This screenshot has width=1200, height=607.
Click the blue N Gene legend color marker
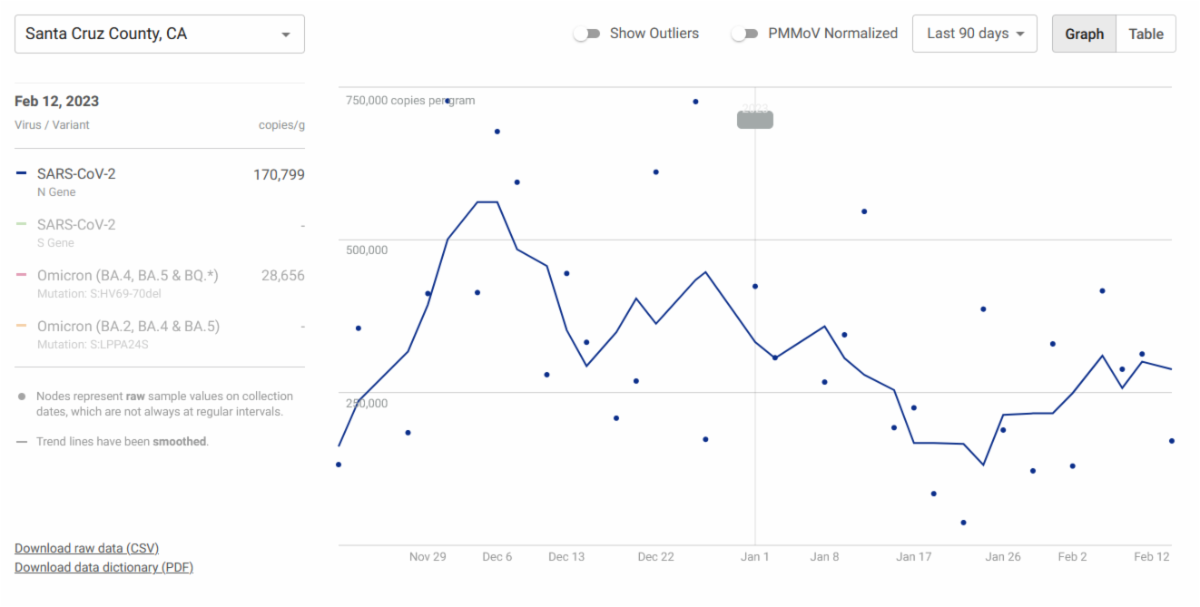point(22,174)
